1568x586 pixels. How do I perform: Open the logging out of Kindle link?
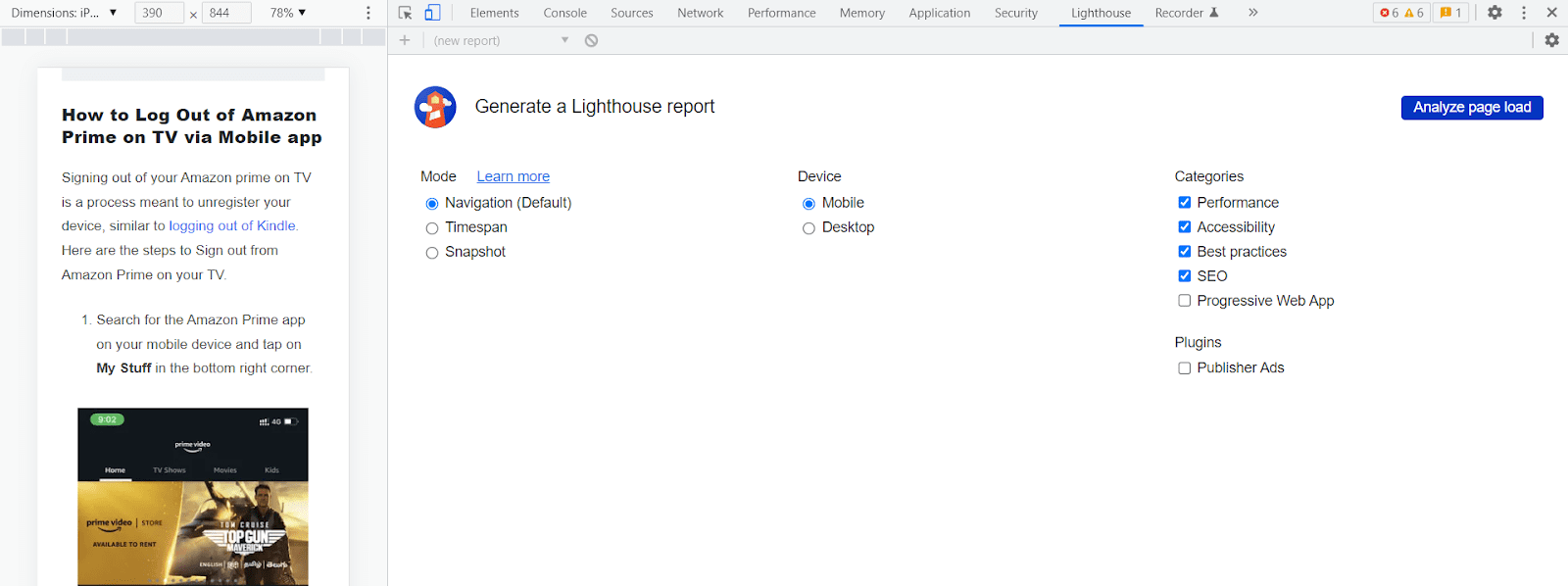point(232,226)
